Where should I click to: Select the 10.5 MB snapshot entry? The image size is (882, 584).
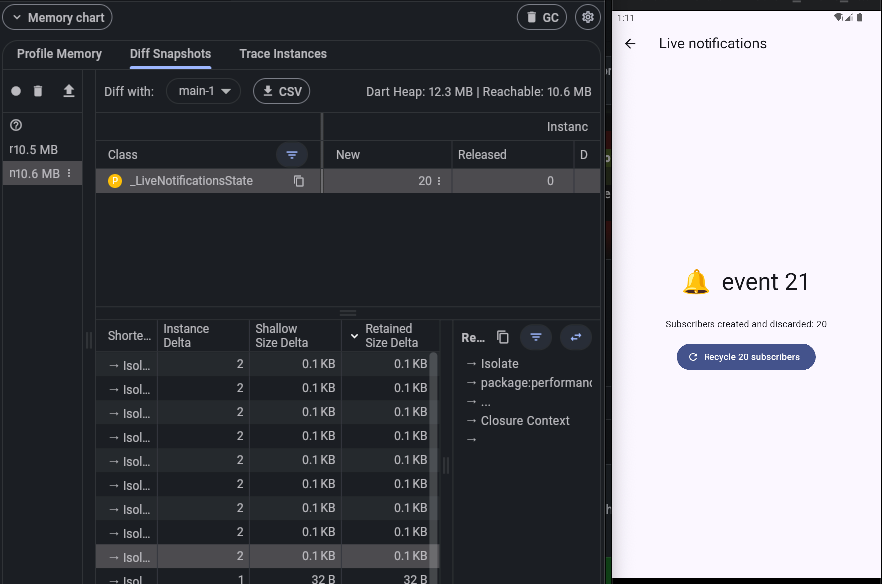[43, 150]
